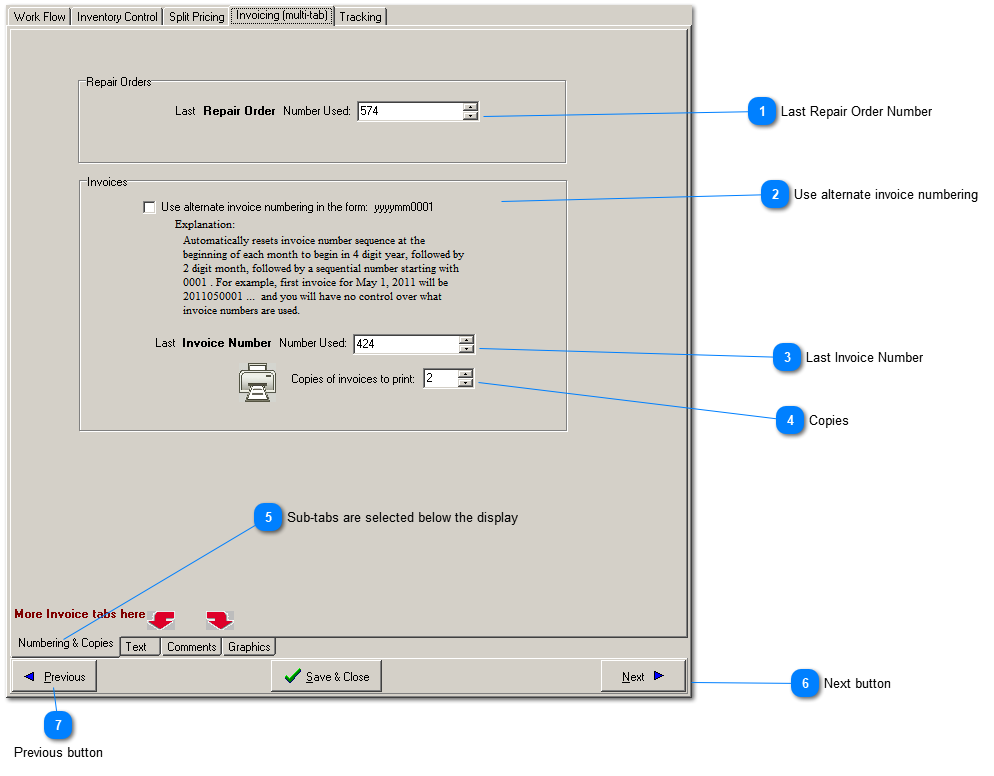This screenshot has height=776, width=994.
Task: Click the printer icon beside invoice copies
Action: tap(257, 382)
